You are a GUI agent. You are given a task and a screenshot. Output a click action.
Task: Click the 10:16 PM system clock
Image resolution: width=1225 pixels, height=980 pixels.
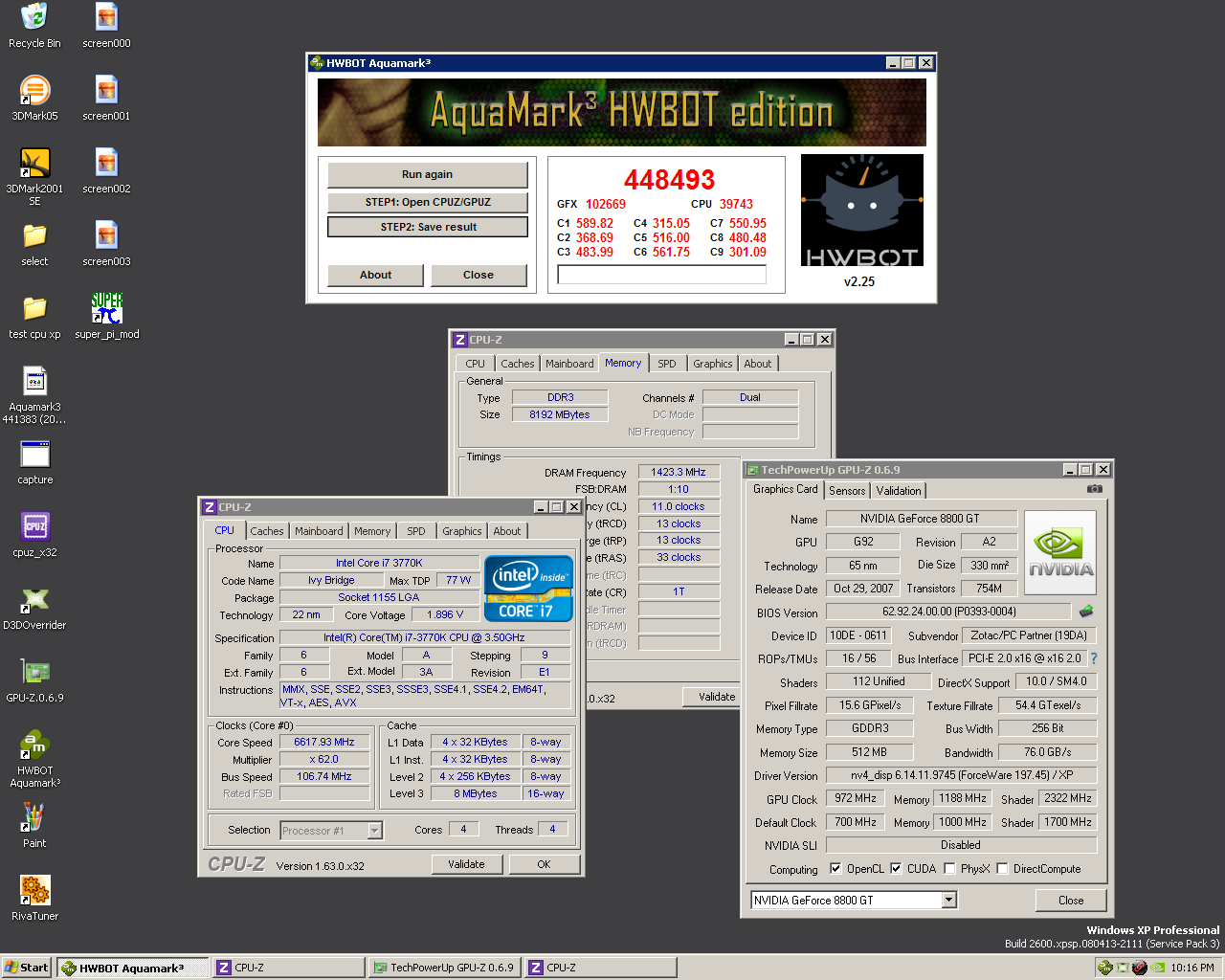pos(1192,968)
